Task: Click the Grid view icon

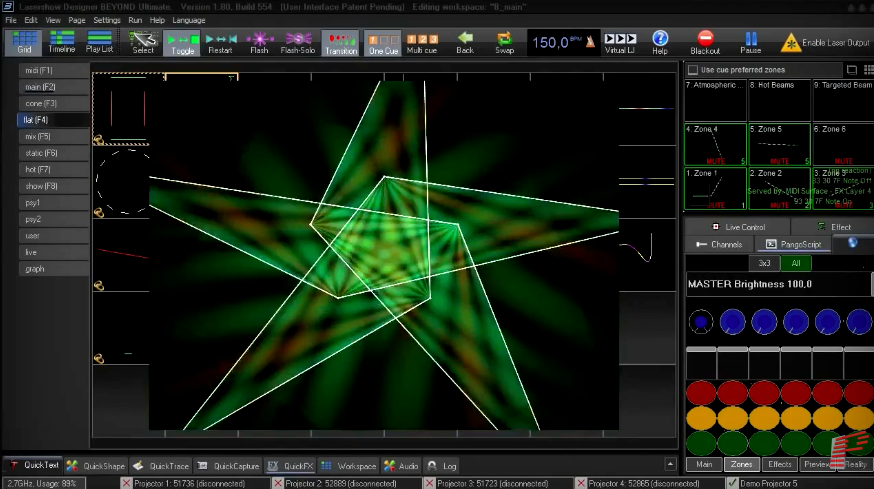Action: point(24,42)
